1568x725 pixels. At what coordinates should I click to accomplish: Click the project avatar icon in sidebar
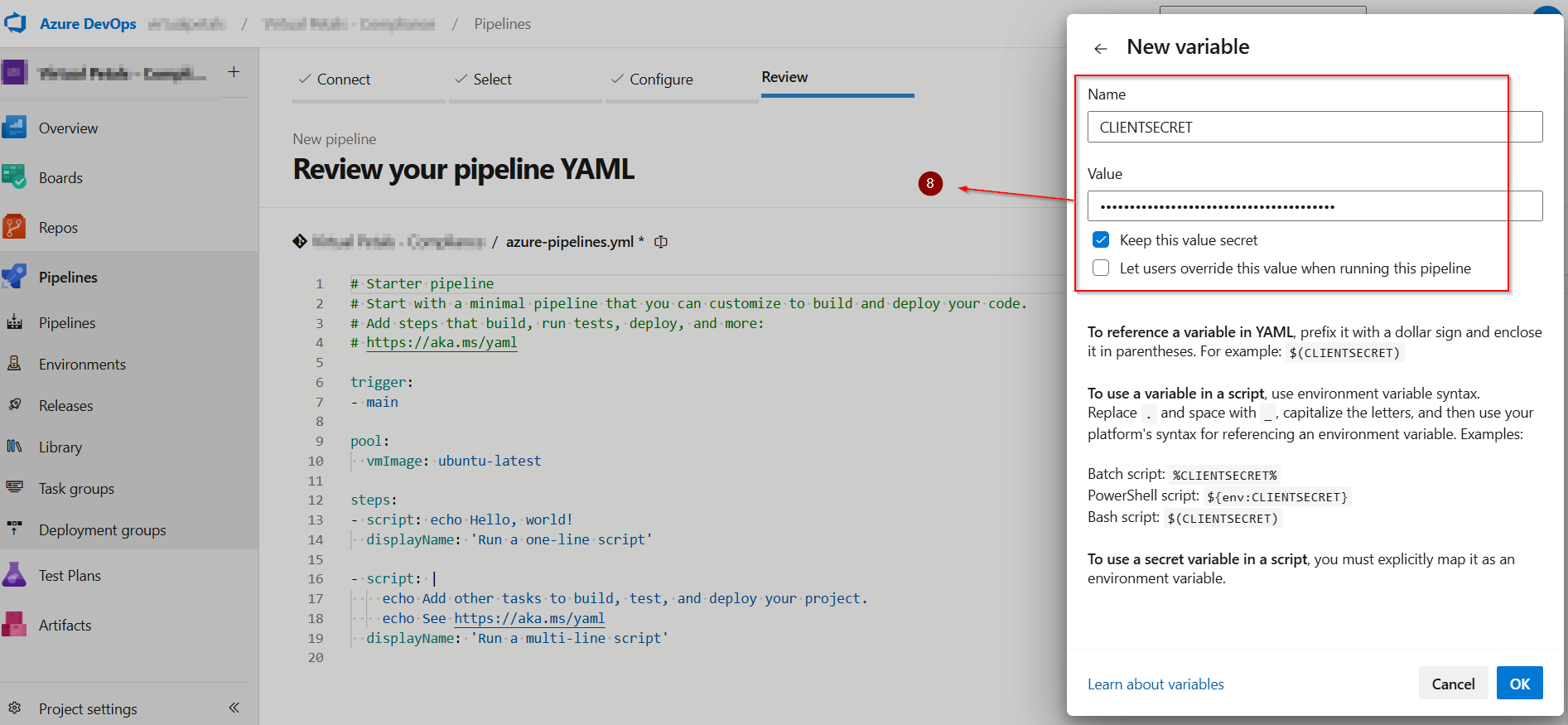click(15, 73)
